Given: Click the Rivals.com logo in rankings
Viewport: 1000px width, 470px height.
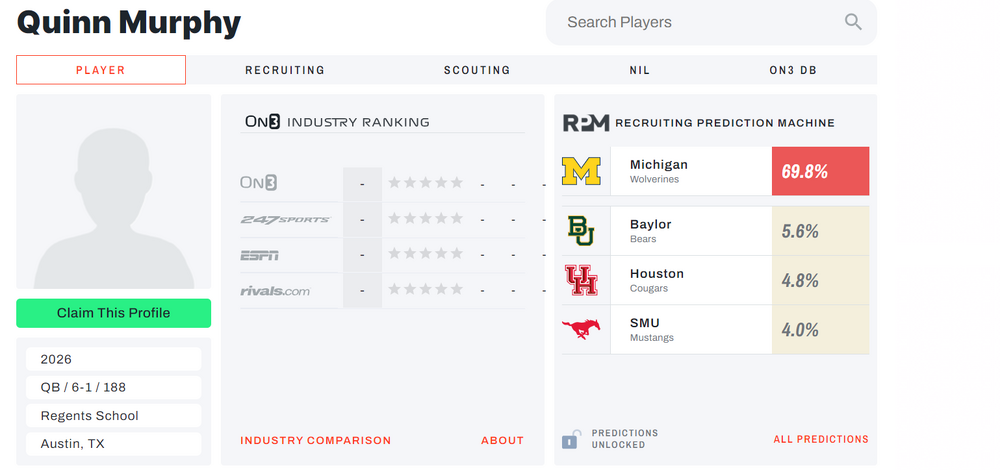Looking at the screenshot, I should 275,292.
